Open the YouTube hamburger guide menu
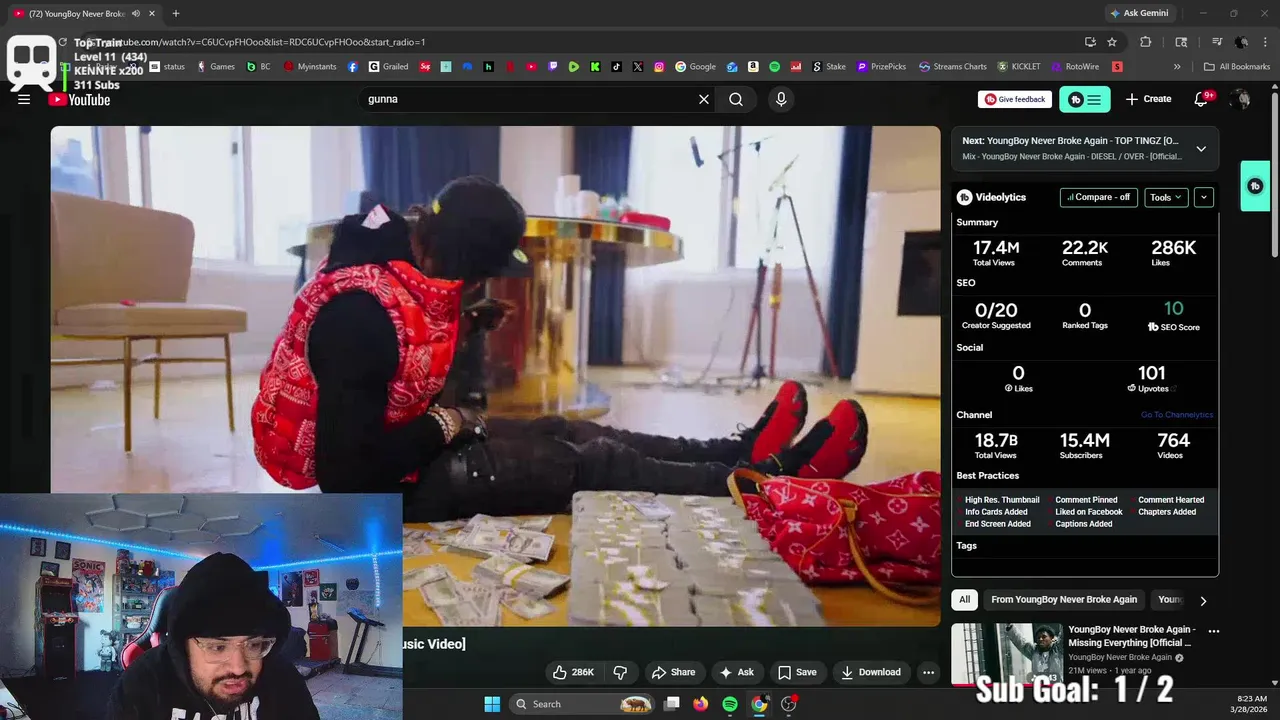The width and height of the screenshot is (1280, 720). click(x=24, y=99)
